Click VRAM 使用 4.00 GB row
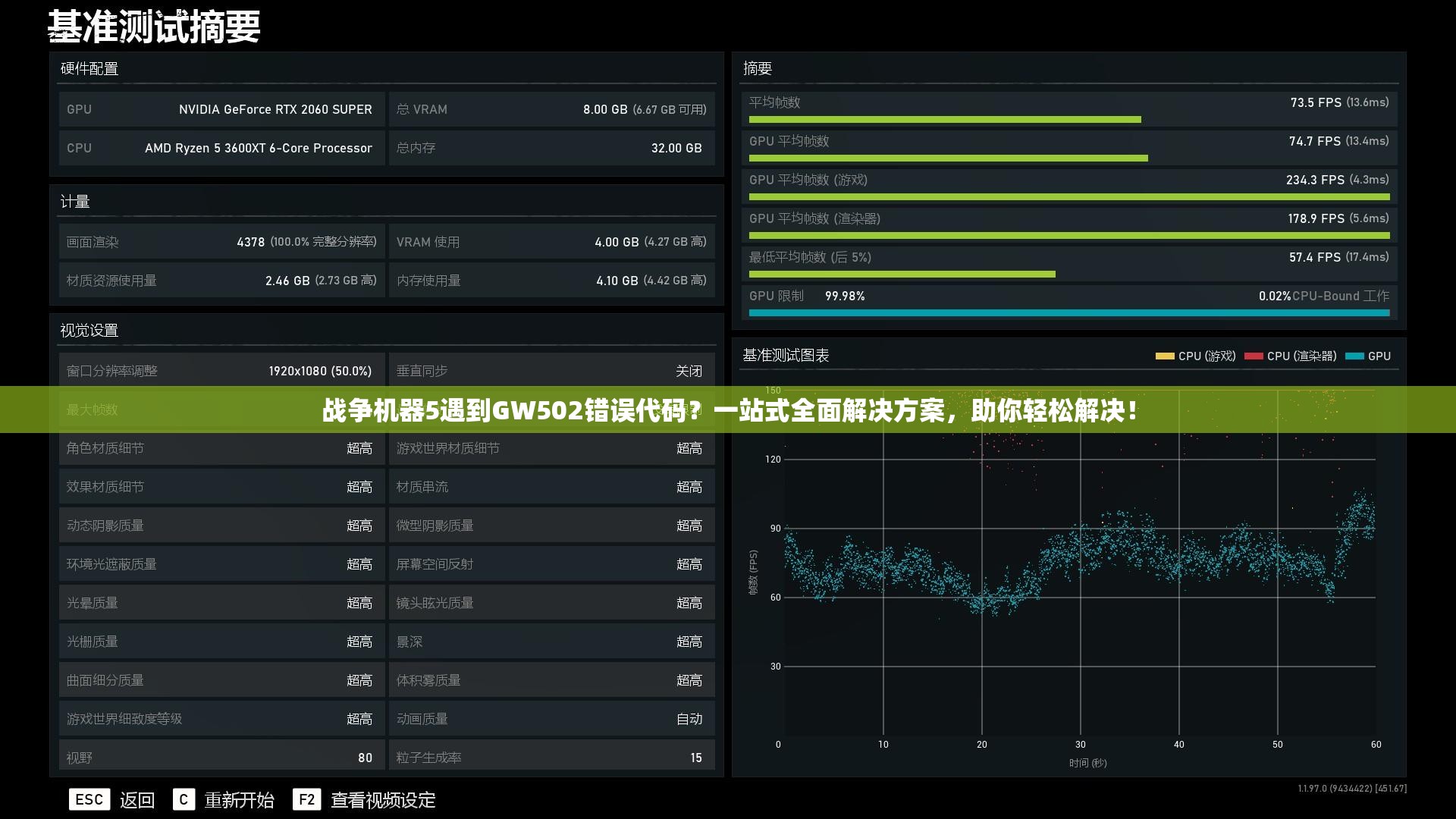Image resolution: width=1456 pixels, height=819 pixels. pyautogui.click(x=552, y=242)
